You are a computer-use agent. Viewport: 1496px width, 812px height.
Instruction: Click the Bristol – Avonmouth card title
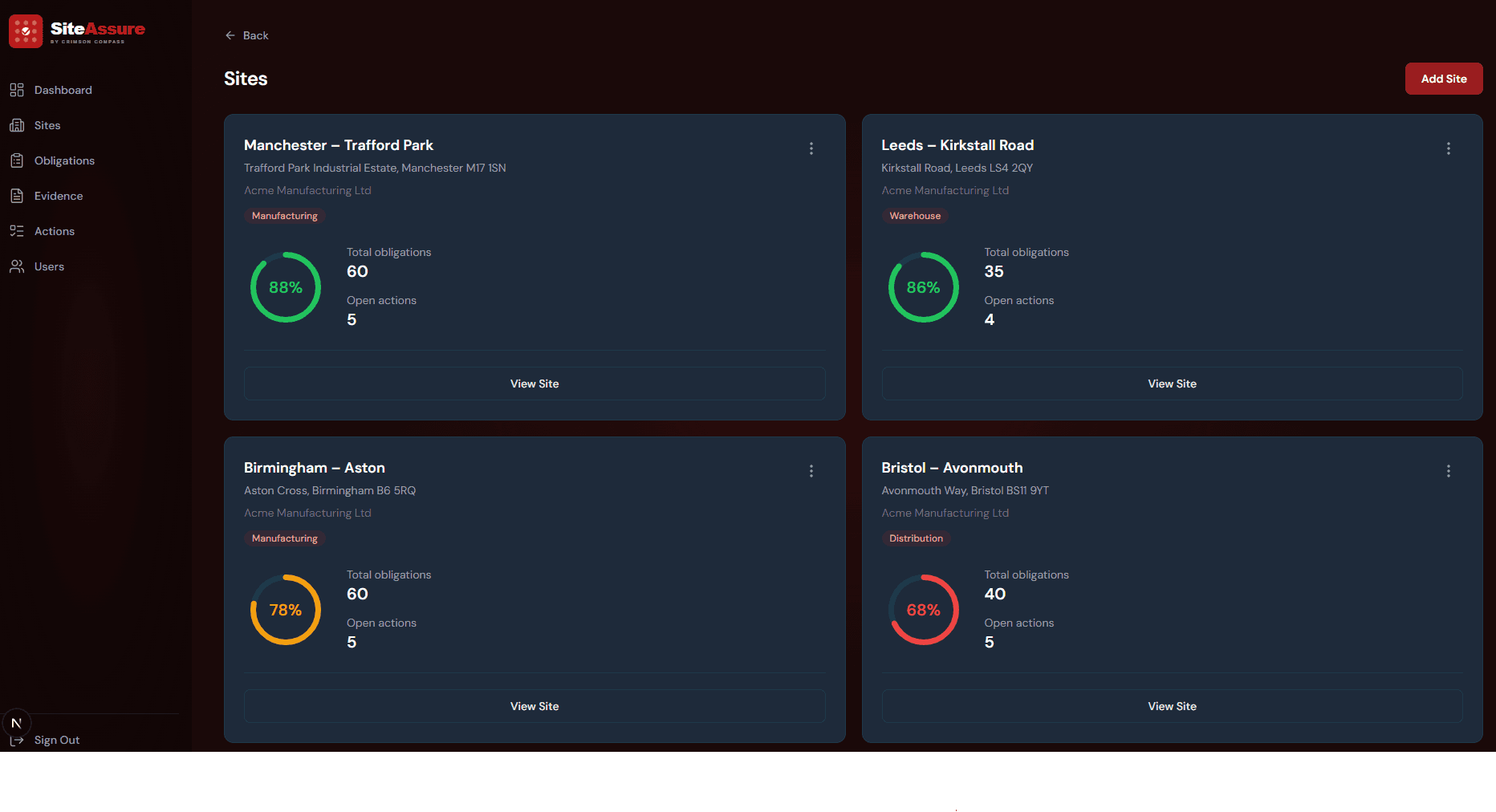coord(952,468)
